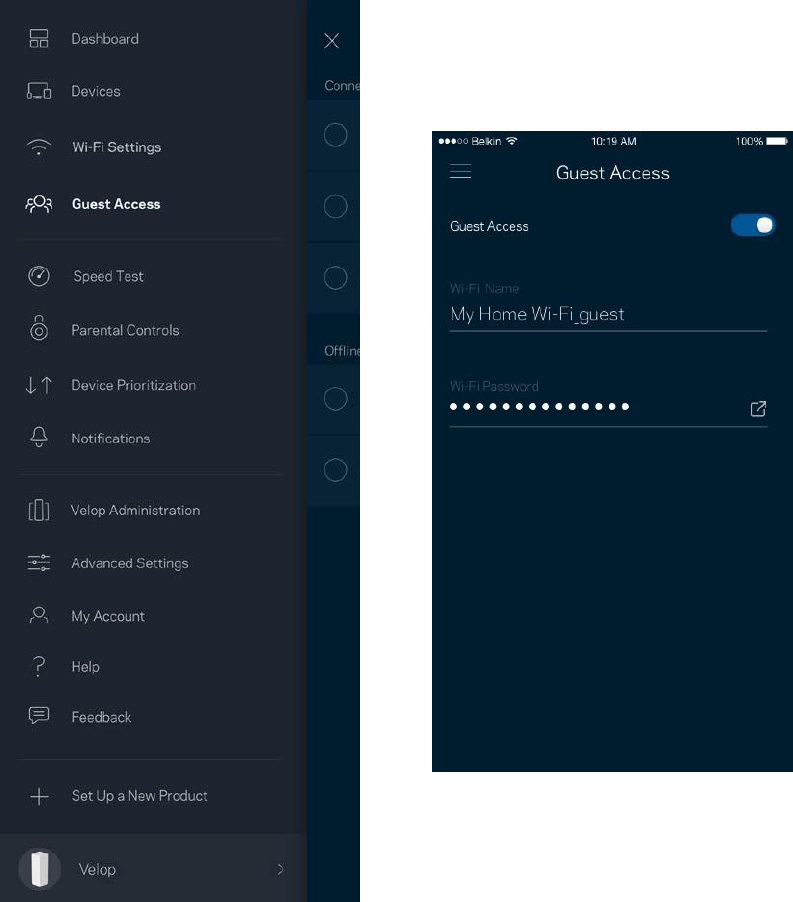Go to Advanced Settings

point(129,563)
